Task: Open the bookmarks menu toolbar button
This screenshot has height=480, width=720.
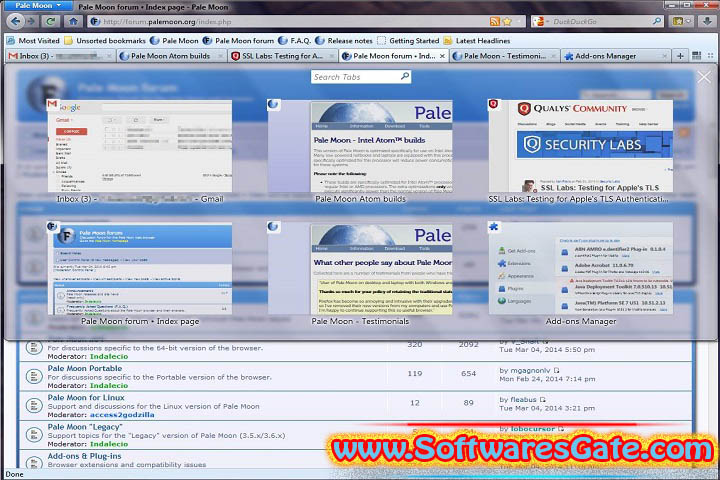Action: [x=681, y=21]
